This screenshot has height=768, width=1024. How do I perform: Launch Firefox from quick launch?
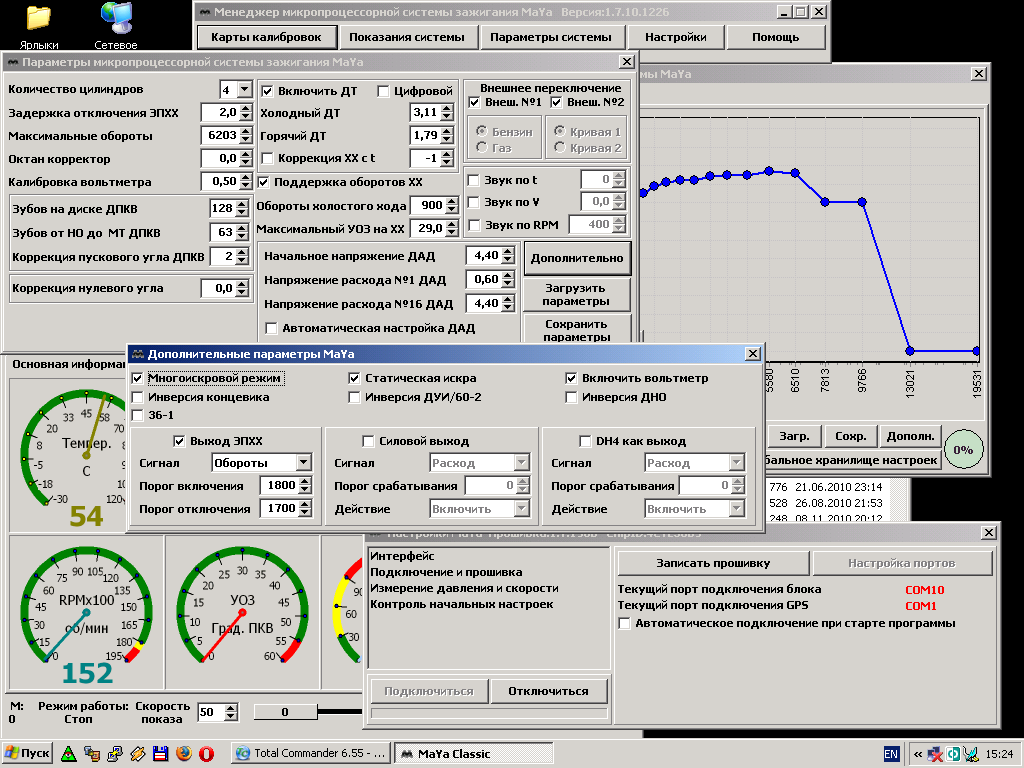point(184,754)
